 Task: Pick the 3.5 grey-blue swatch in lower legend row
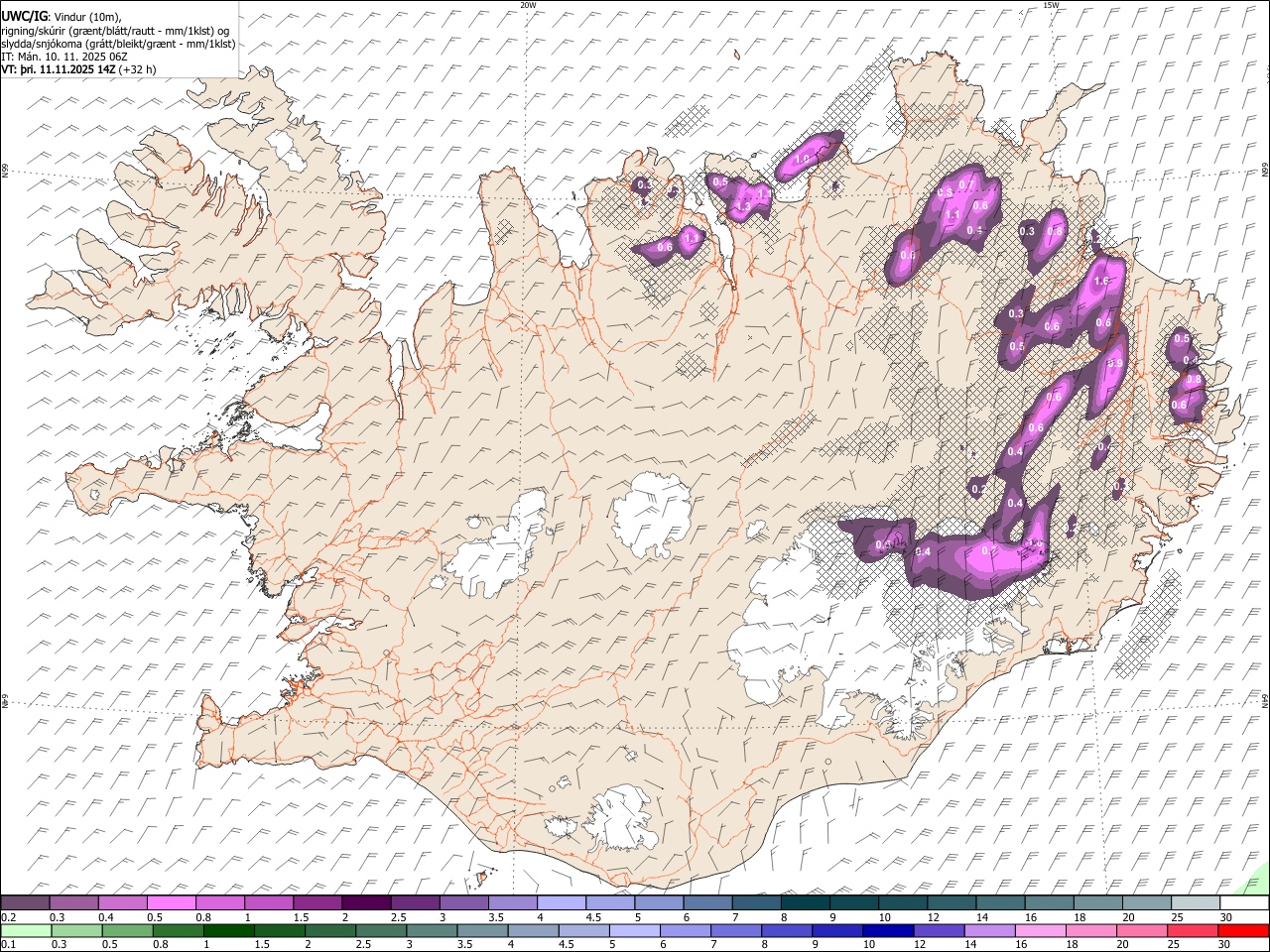481,930
